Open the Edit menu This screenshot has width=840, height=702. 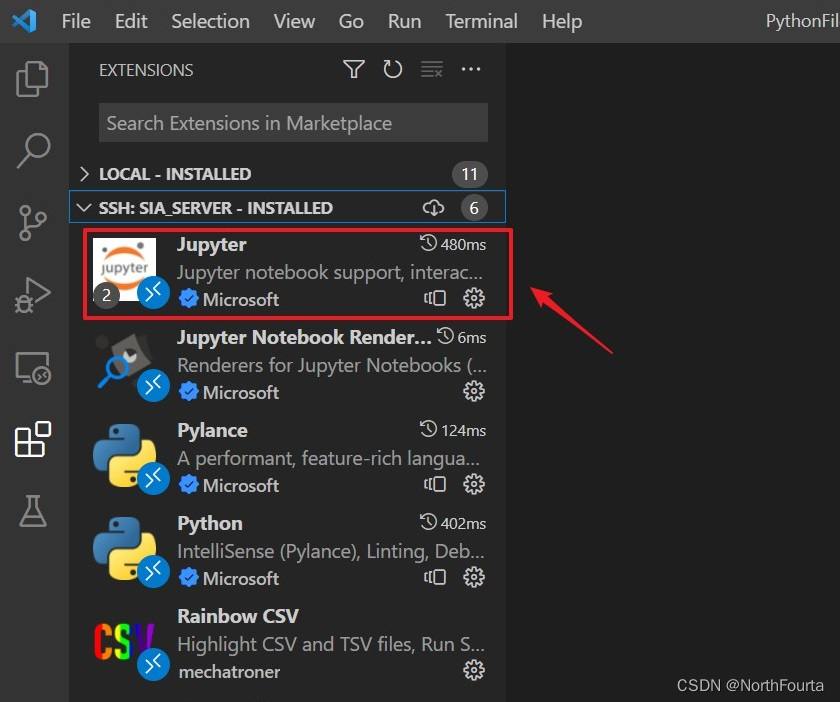tap(131, 21)
